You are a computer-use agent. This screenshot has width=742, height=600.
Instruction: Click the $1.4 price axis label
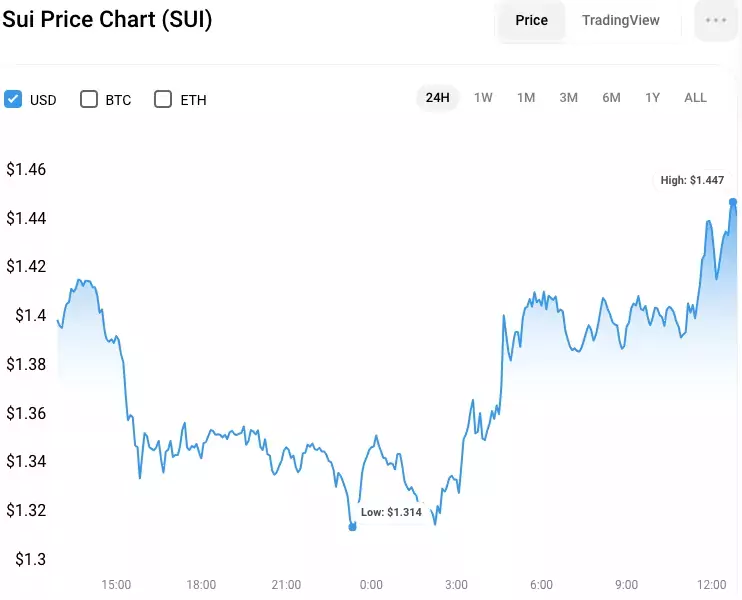(x=31, y=315)
